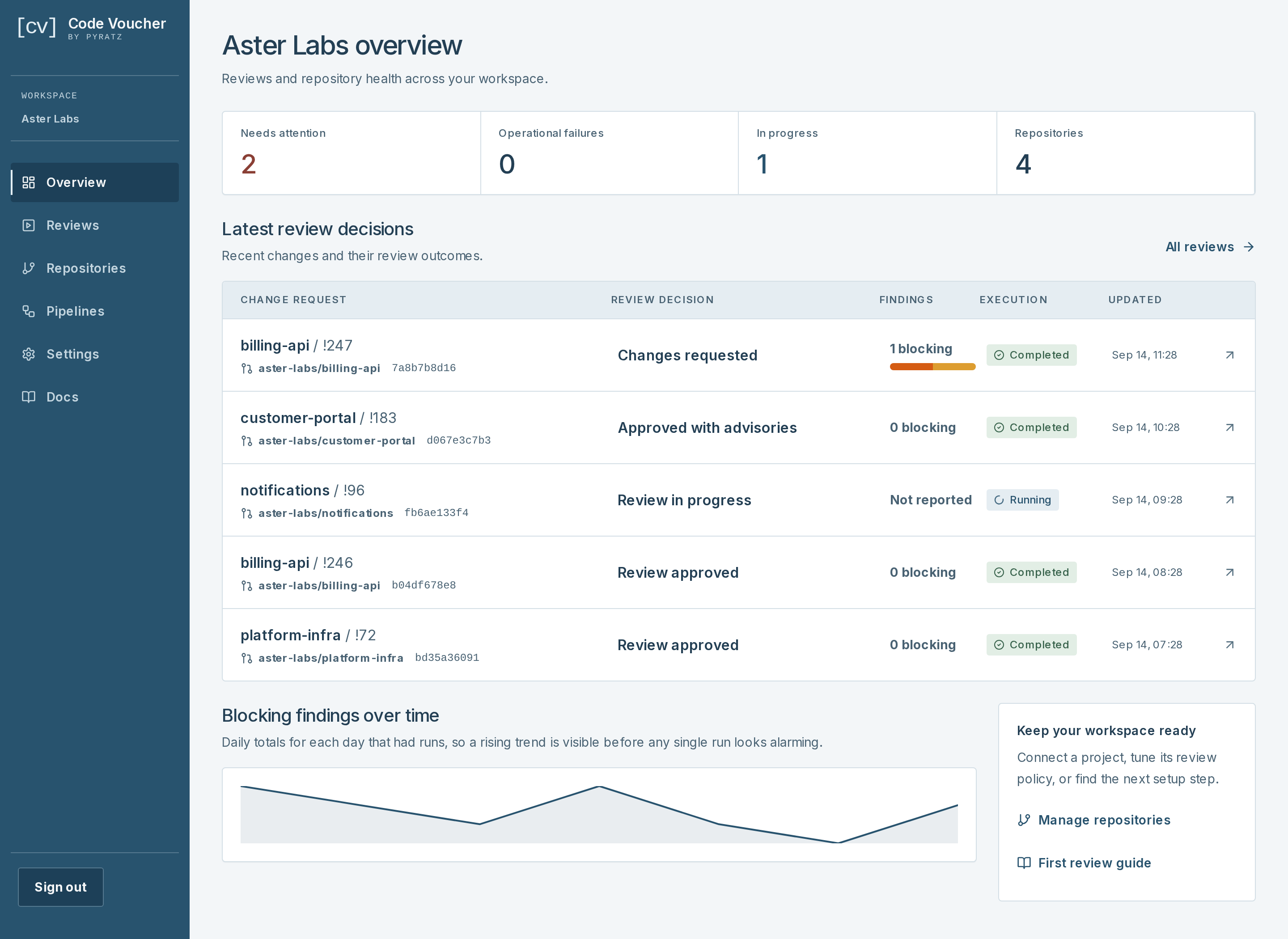Image resolution: width=1288 pixels, height=939 pixels.
Task: Click the book icon beside First review guide
Action: (1024, 863)
